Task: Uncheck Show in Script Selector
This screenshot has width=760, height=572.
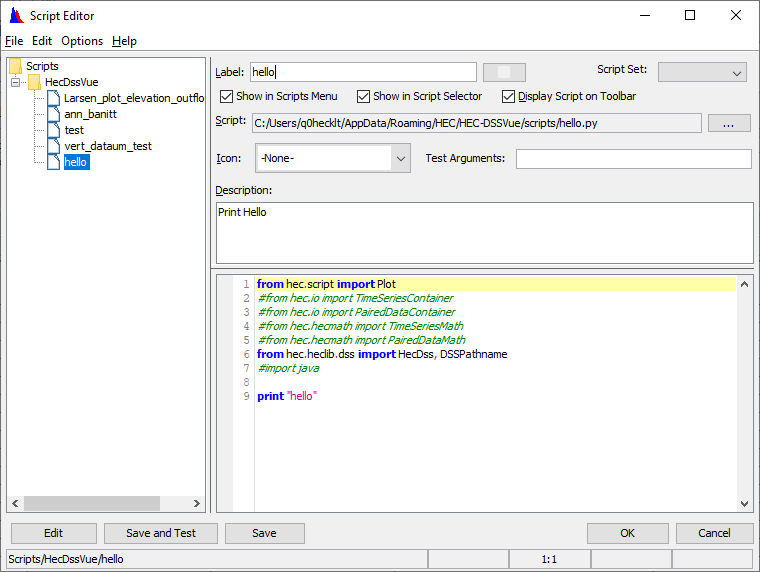Action: pyautogui.click(x=363, y=96)
